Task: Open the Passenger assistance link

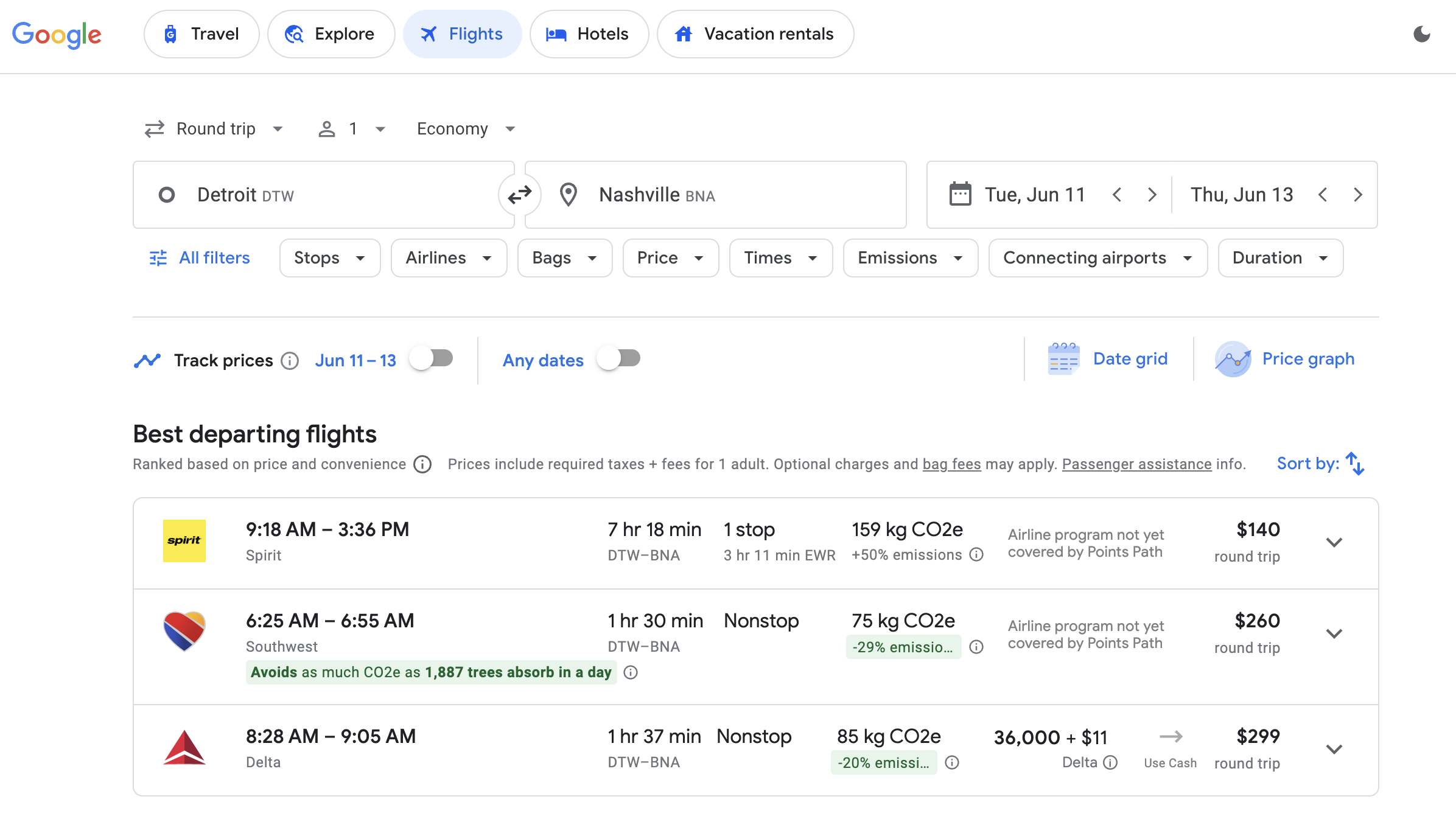Action: [x=1137, y=464]
